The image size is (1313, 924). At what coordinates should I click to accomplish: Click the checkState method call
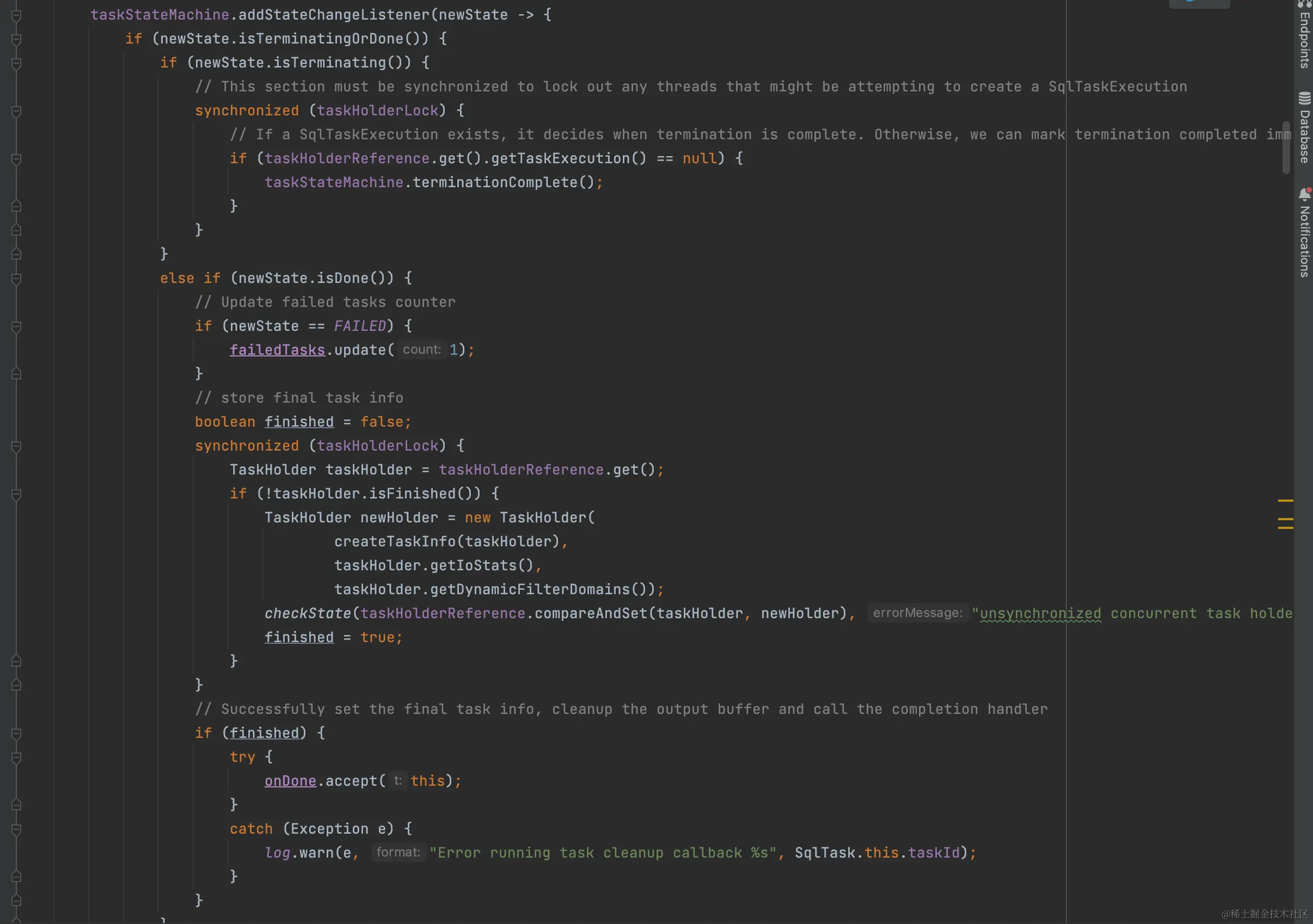pos(307,613)
